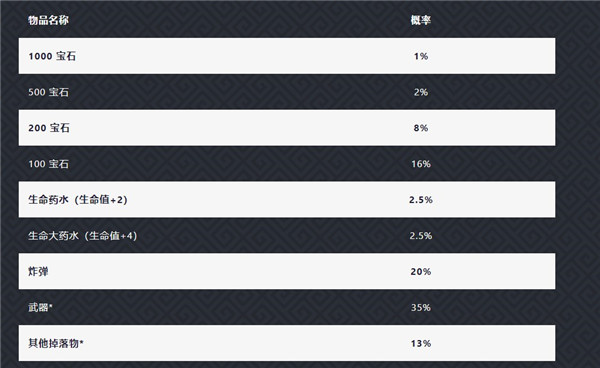Click the 2.5% value beside 生命大药水
The image size is (600, 368).
(x=421, y=236)
